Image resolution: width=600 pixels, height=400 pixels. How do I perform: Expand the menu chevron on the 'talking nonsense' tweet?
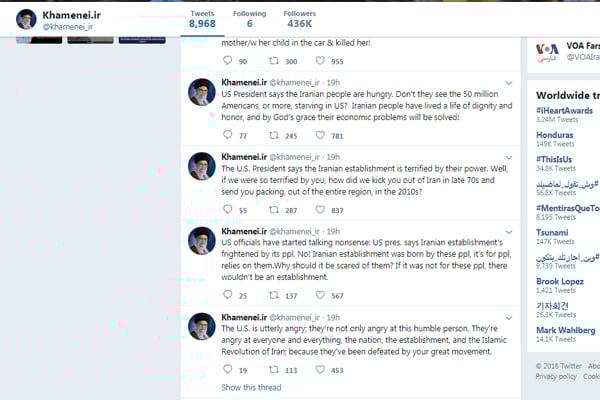[509, 232]
